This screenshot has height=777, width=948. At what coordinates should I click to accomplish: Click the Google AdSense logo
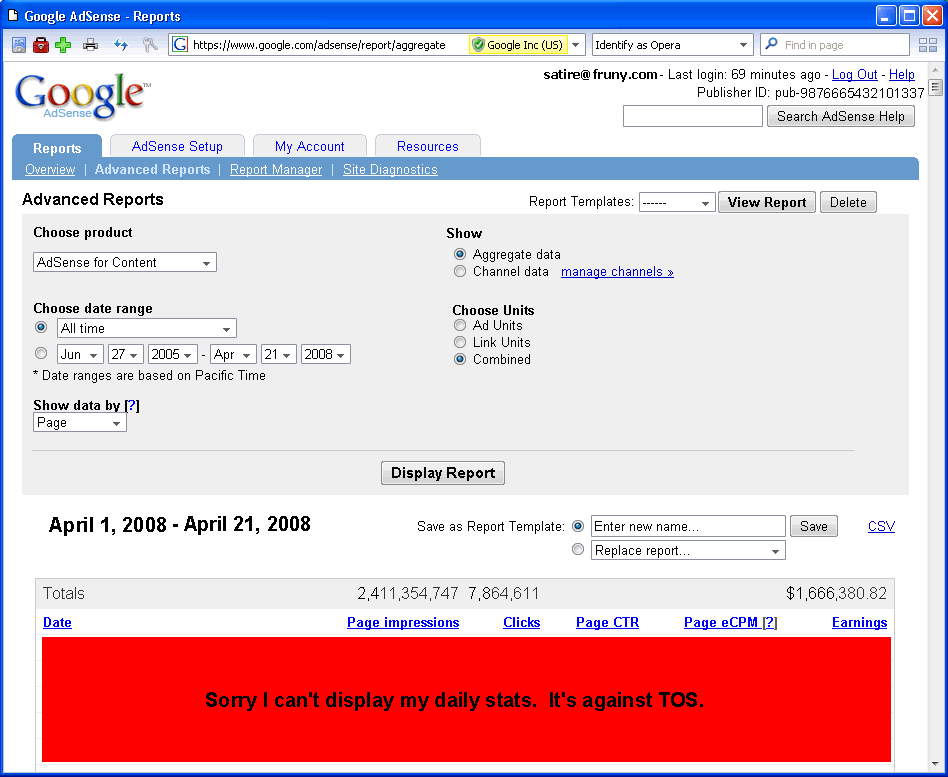82,96
